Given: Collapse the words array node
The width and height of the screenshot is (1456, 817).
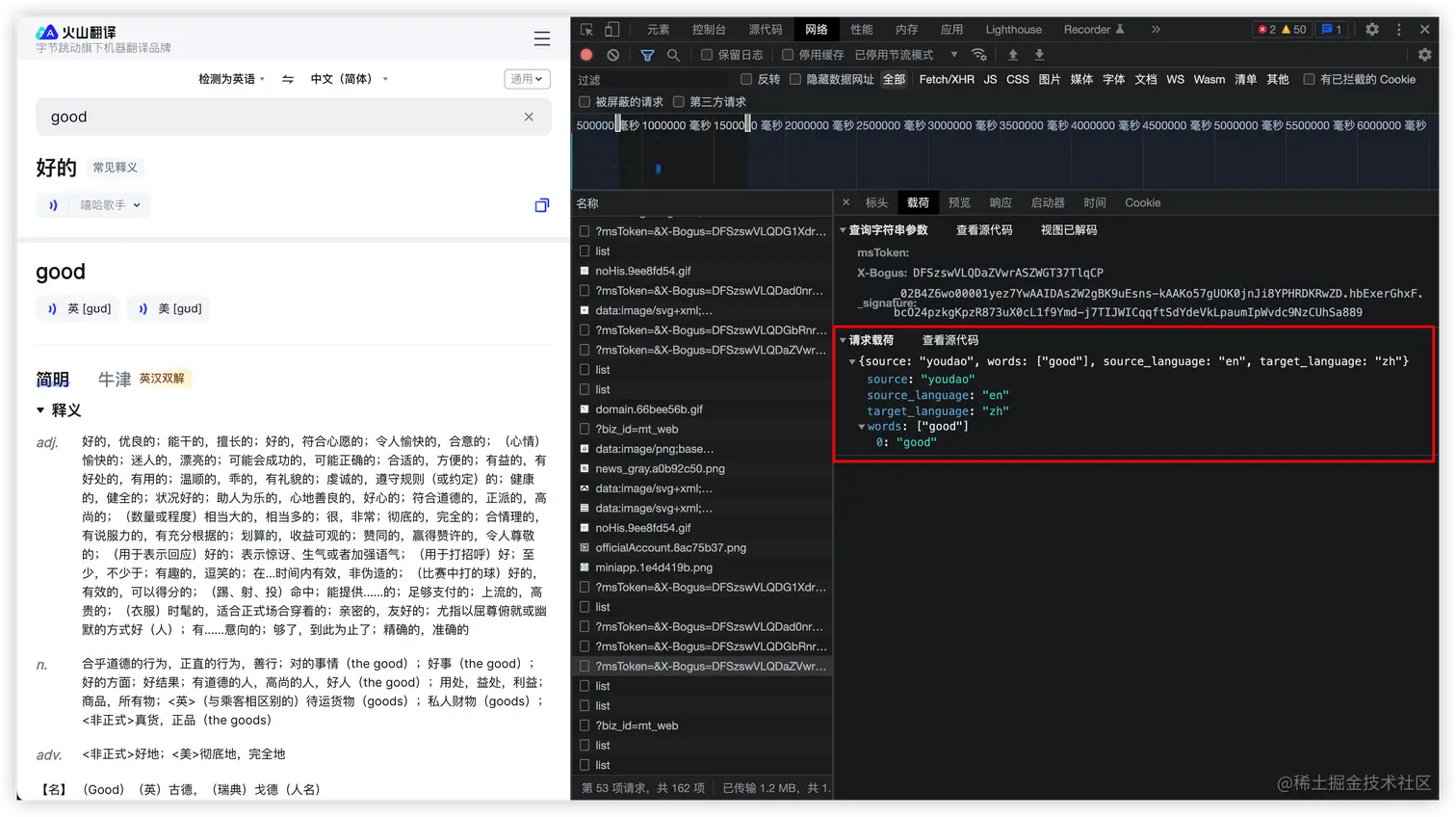Looking at the screenshot, I should pyautogui.click(x=862, y=427).
